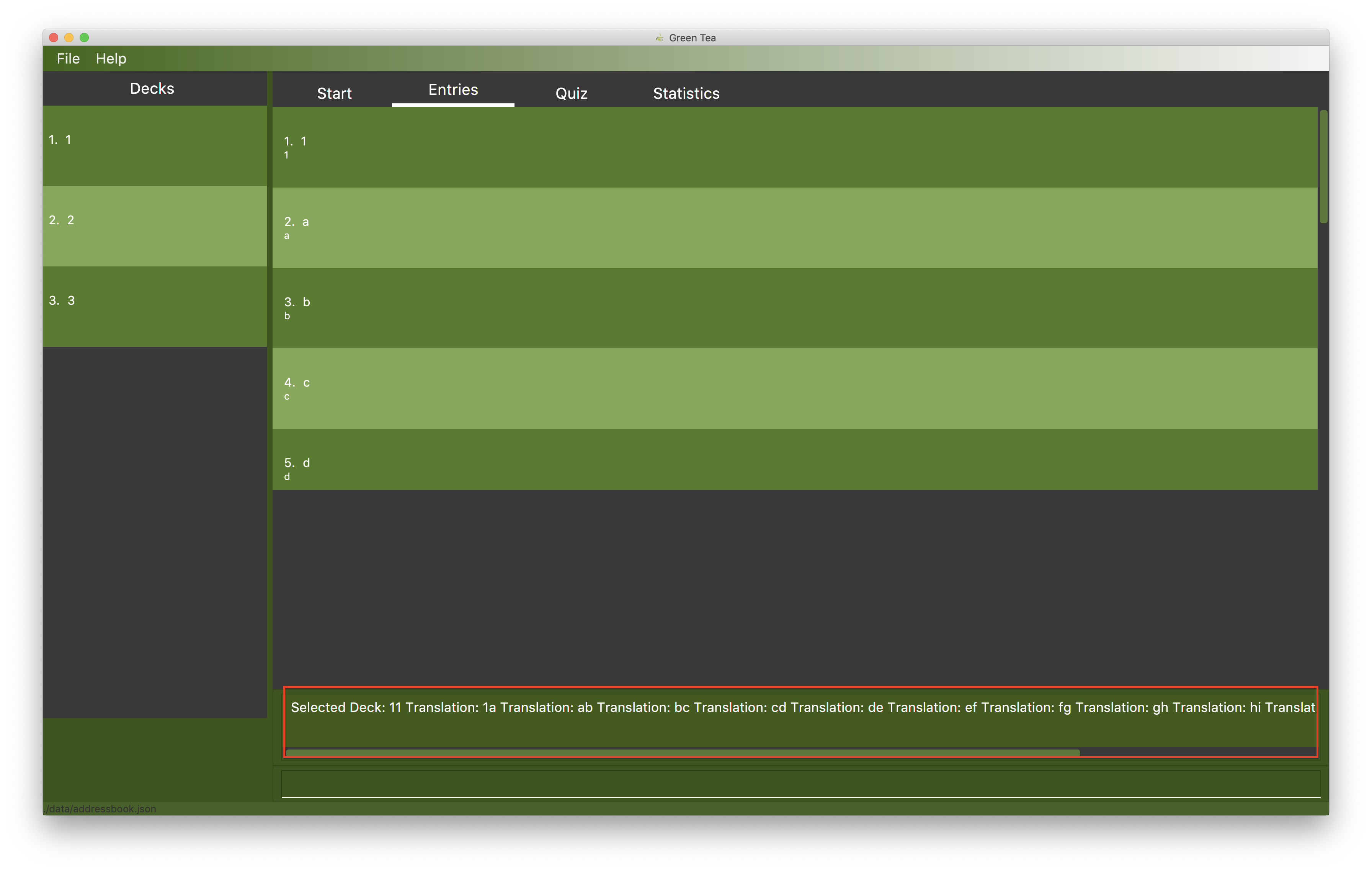Select deck 2 in Decks list
The height and width of the screenshot is (872, 1372).
154,225
